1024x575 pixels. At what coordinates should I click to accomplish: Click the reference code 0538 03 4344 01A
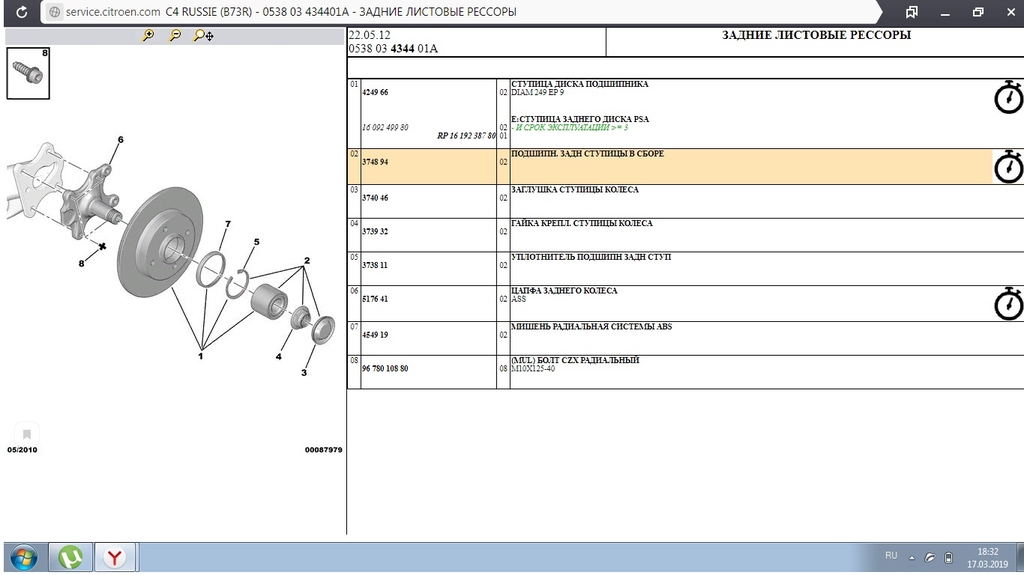pos(393,48)
